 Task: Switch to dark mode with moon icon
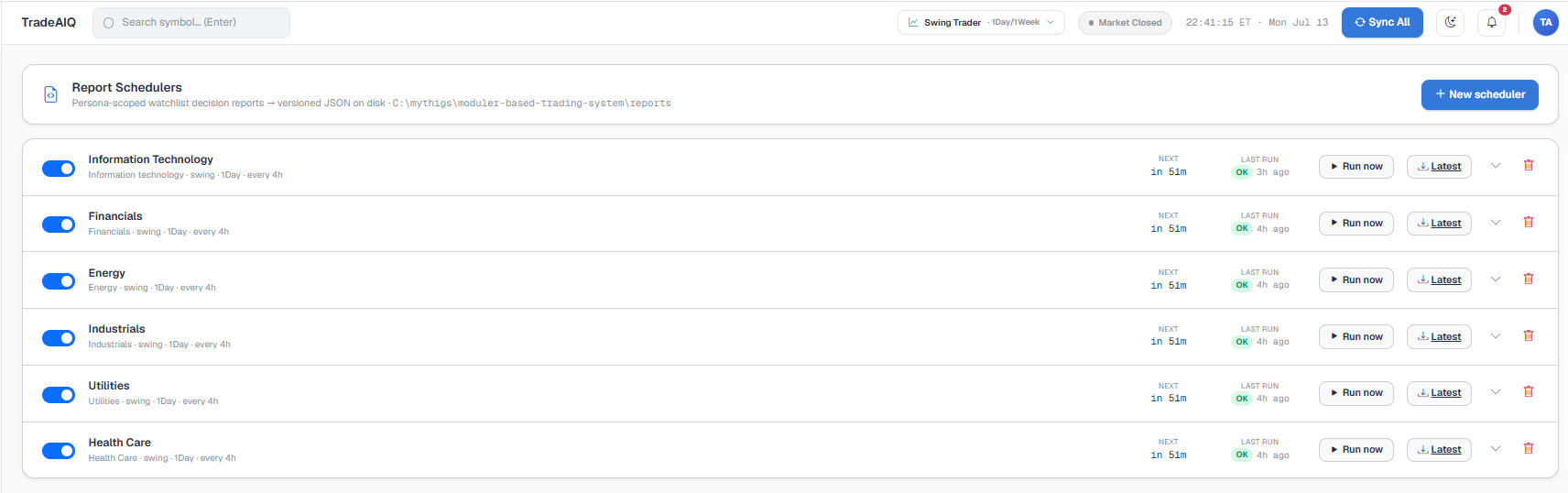pos(1451,22)
